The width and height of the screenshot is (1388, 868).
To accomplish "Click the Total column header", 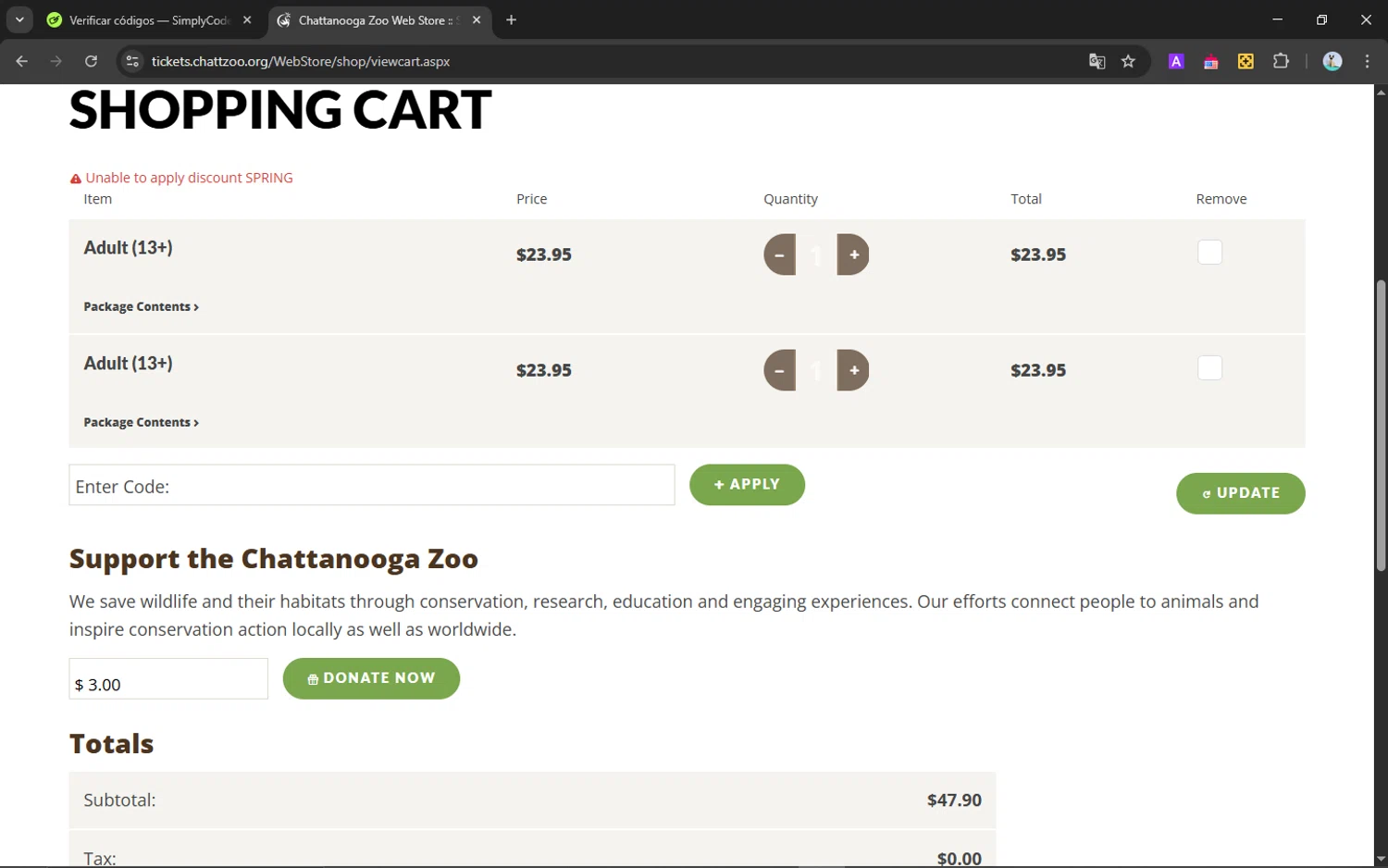I will 1026,199.
